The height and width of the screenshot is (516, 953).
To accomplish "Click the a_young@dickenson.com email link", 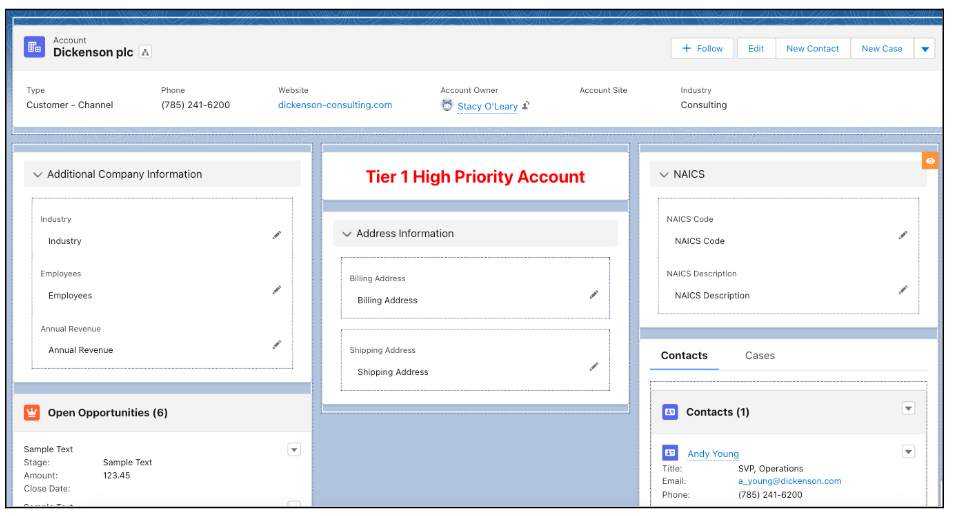I will (790, 481).
